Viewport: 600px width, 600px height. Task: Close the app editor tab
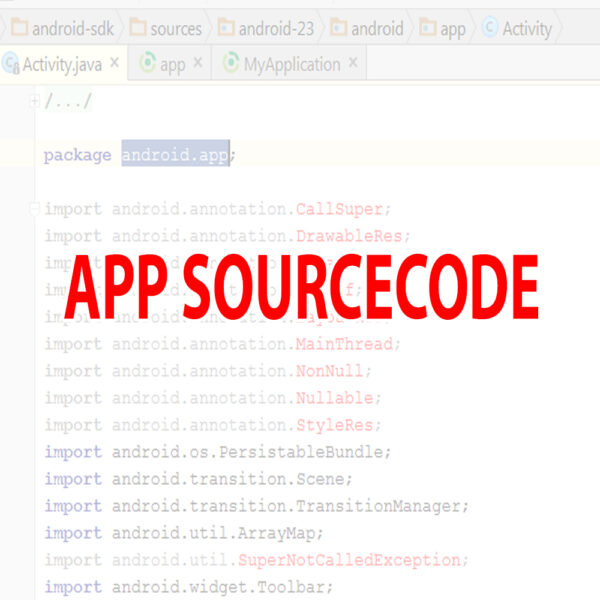[x=198, y=64]
